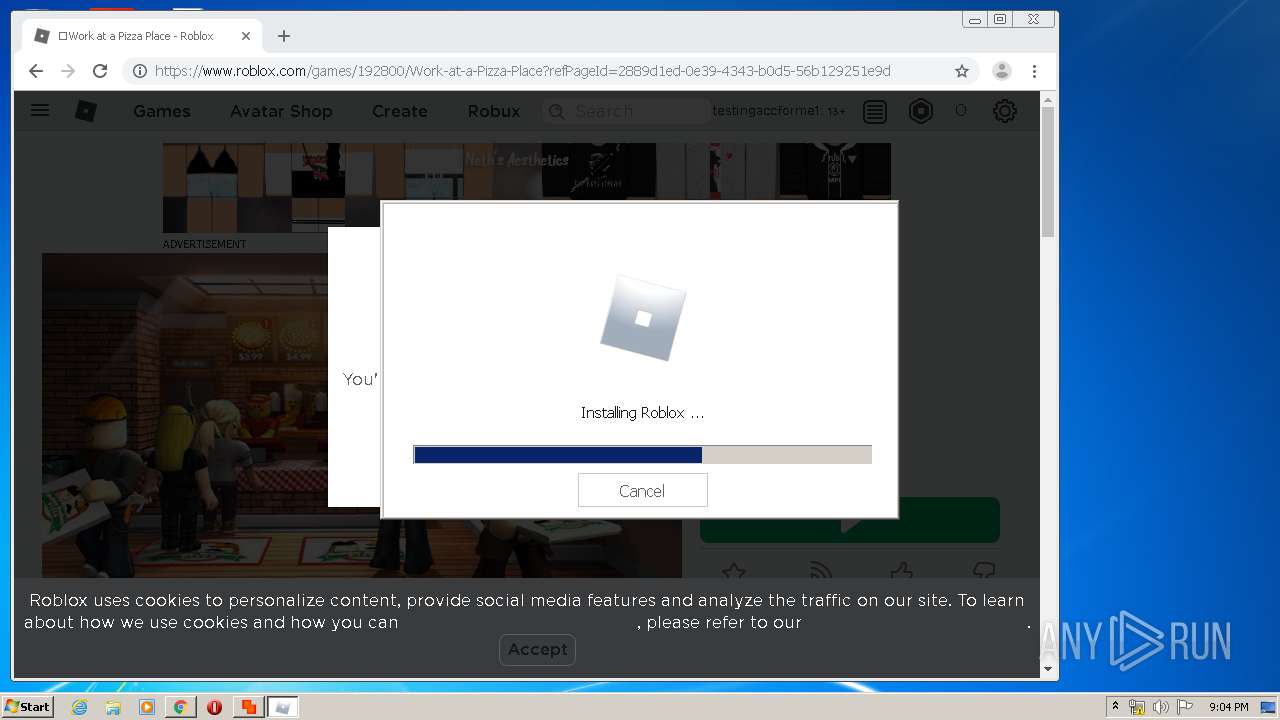Open testingaccforme1 profile link
Image resolution: width=1280 pixels, height=720 pixels.
[x=765, y=111]
